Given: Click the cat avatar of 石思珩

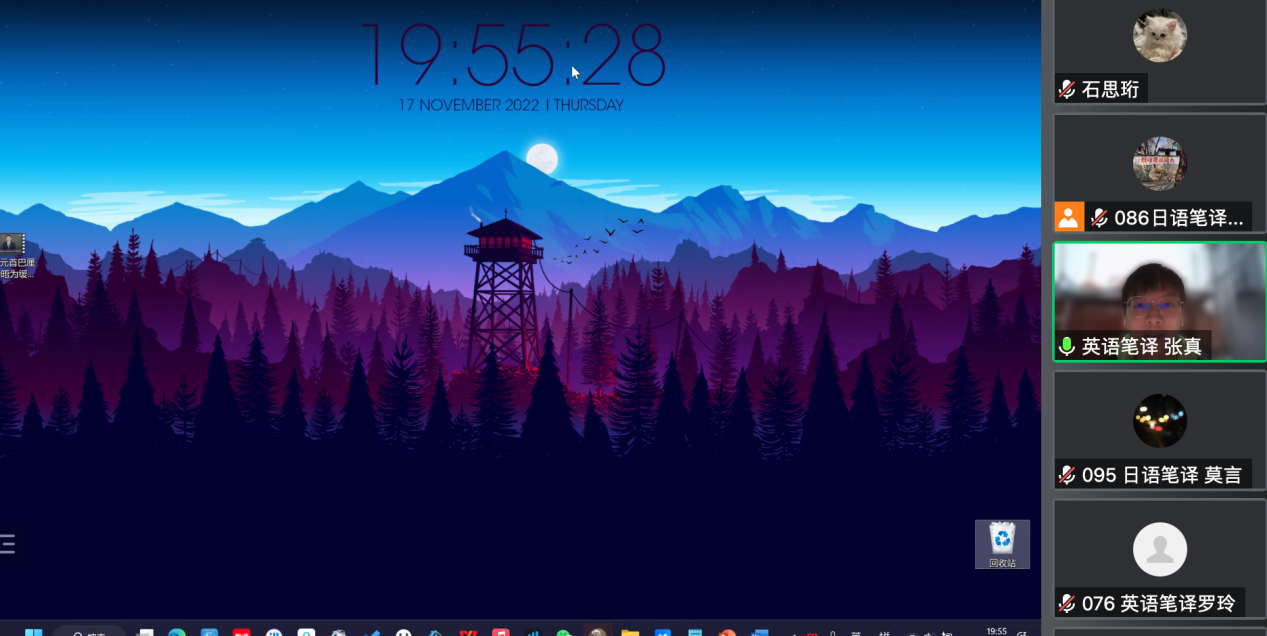Looking at the screenshot, I should (x=1160, y=36).
